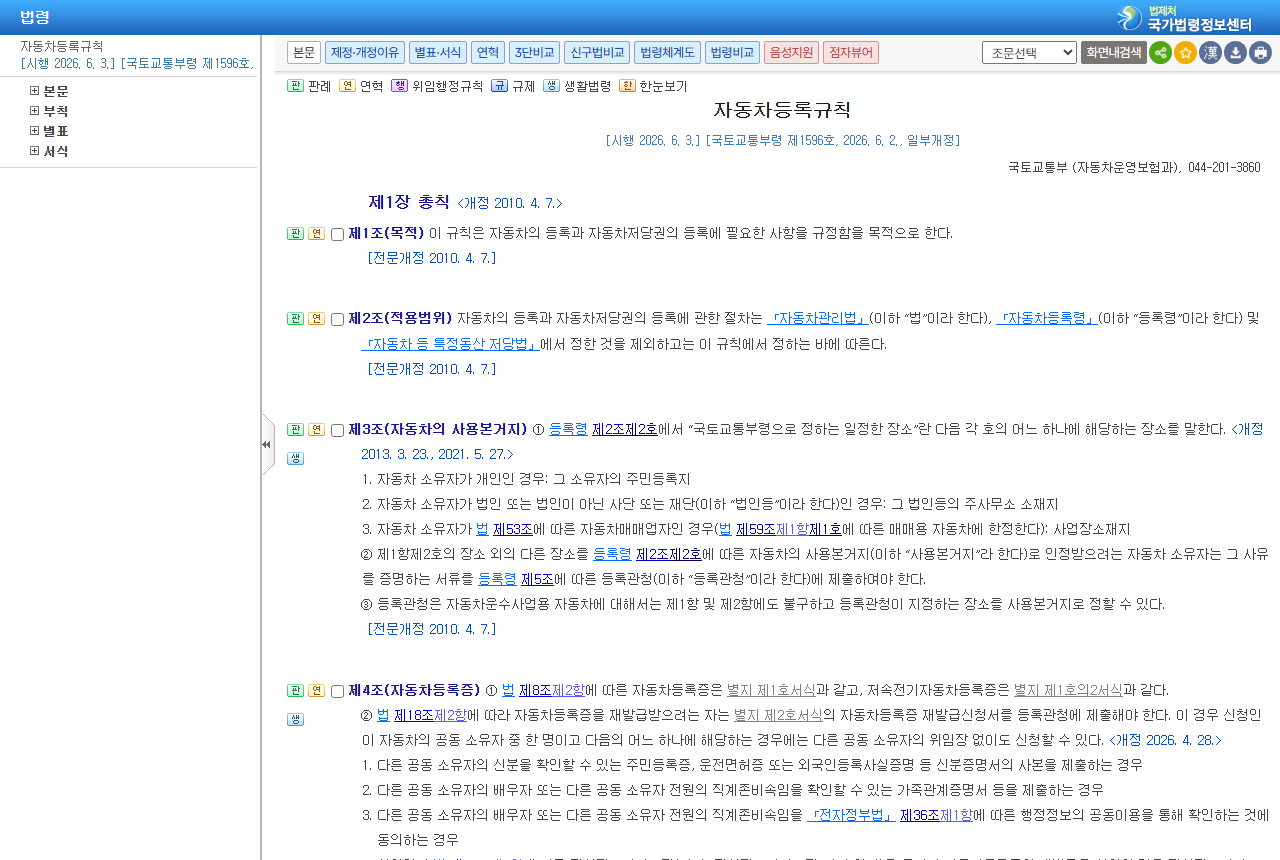Image resolution: width=1280 pixels, height=860 pixels.
Task: Open the 「자동차관리법」 link
Action: point(818,318)
